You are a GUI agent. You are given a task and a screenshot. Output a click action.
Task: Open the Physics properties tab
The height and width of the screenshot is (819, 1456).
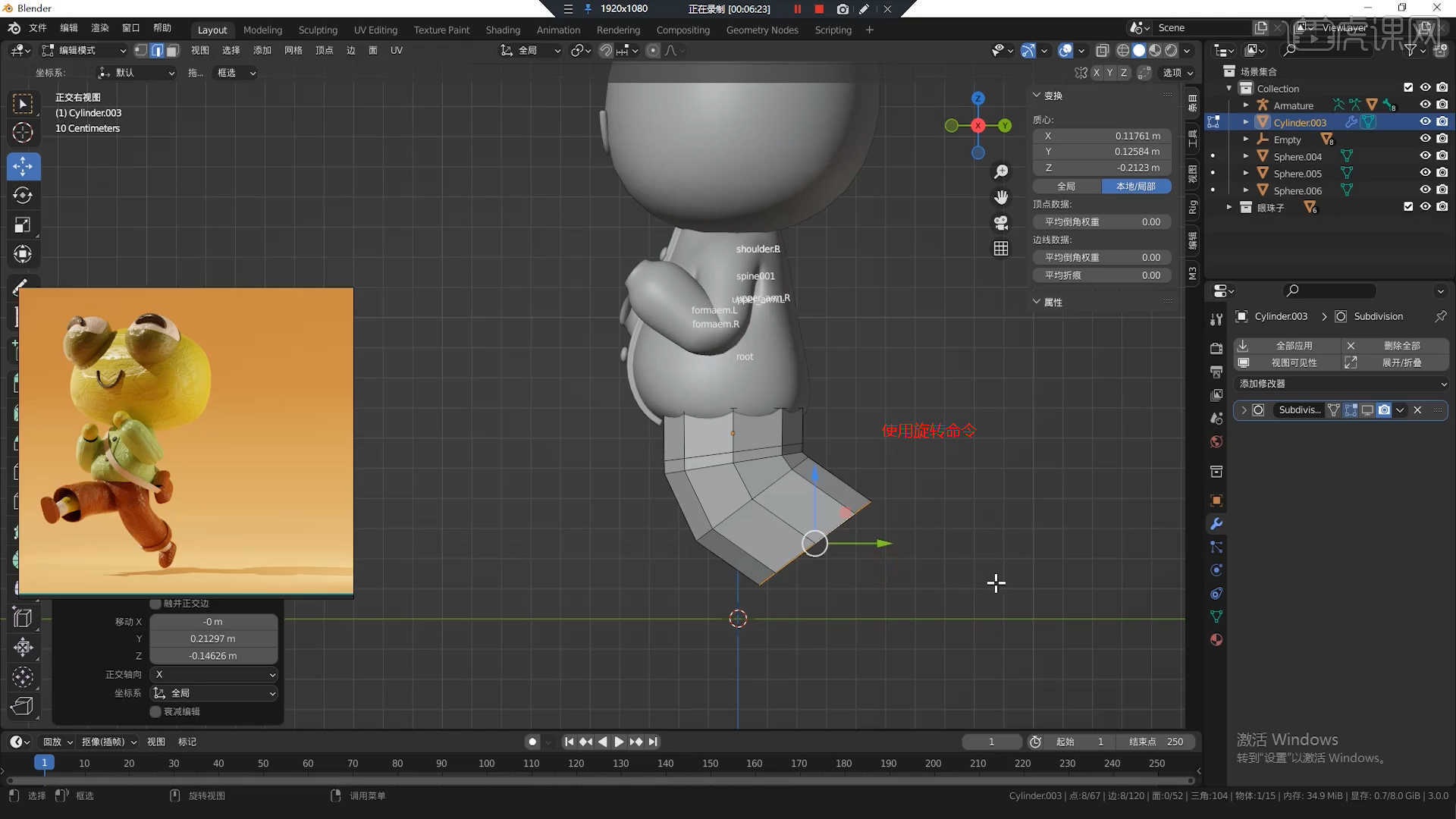click(x=1216, y=570)
